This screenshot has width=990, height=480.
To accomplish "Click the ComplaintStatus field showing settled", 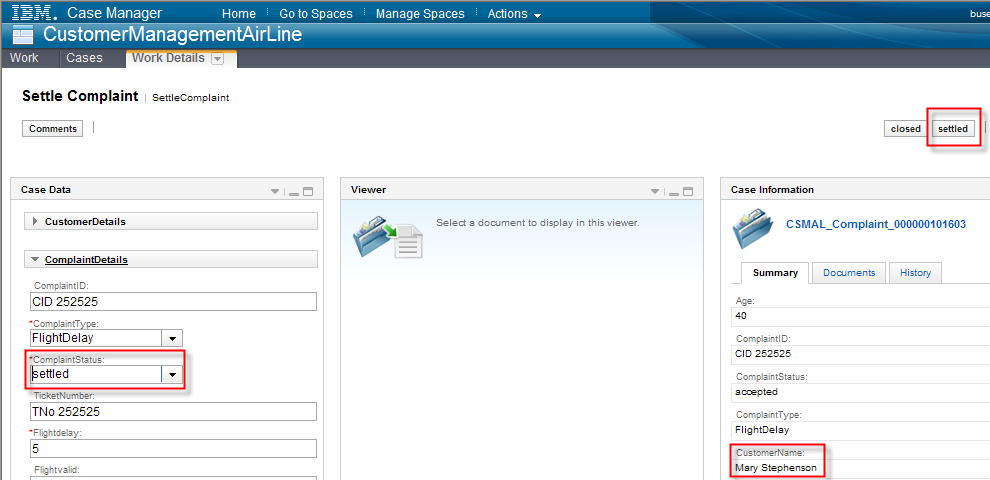I will 96,375.
